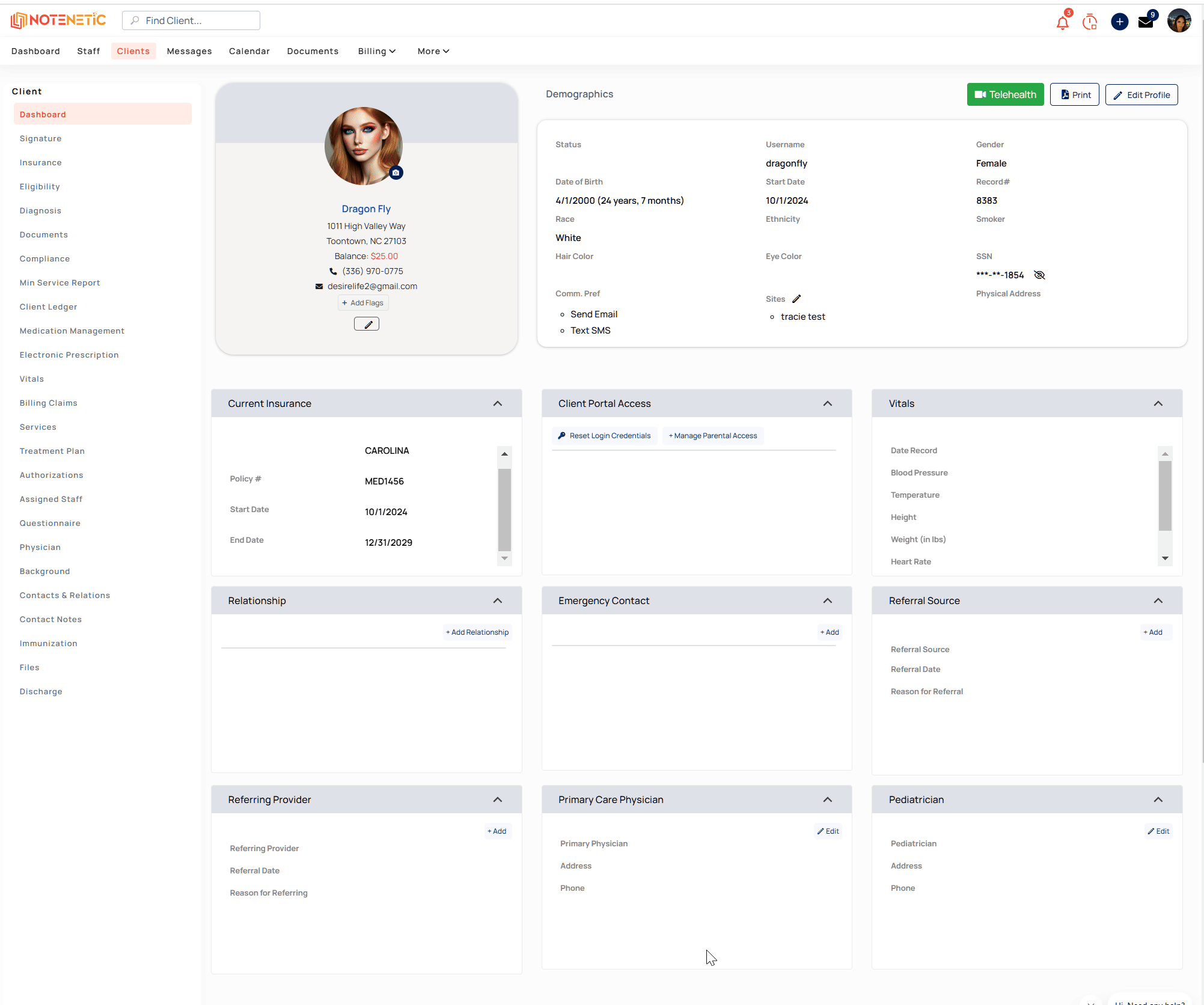Click the Current Insurance scrollbar thumb
This screenshot has width=1204, height=1005.
(504, 510)
